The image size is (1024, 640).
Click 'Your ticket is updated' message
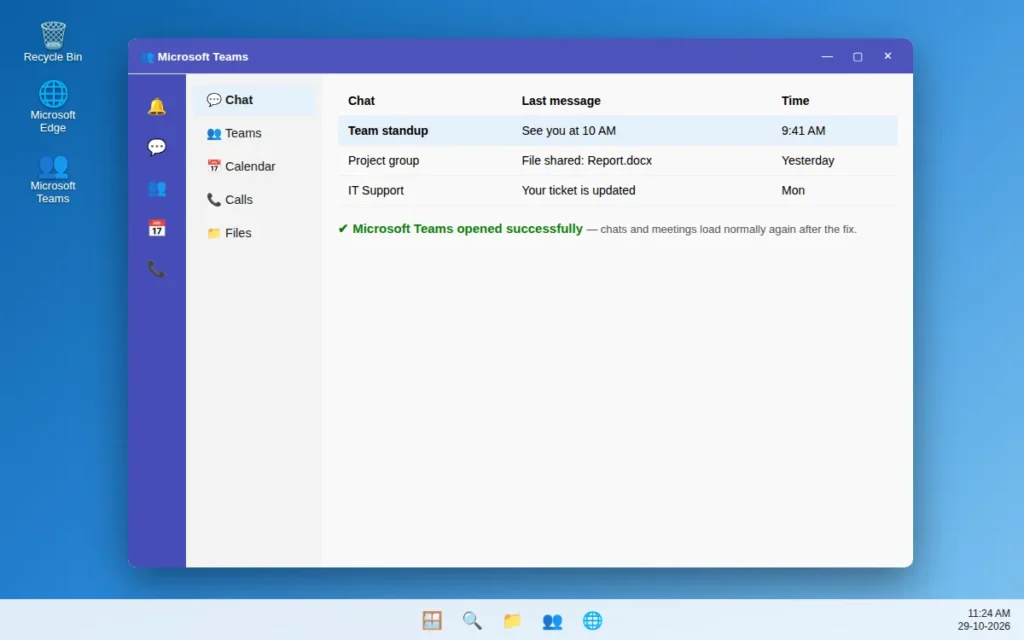point(578,191)
